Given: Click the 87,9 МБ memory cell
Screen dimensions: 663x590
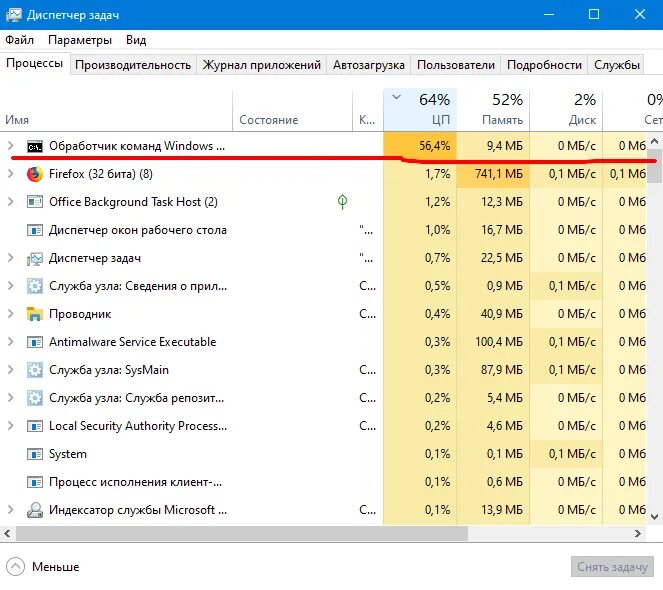Looking at the screenshot, I should (493, 370).
